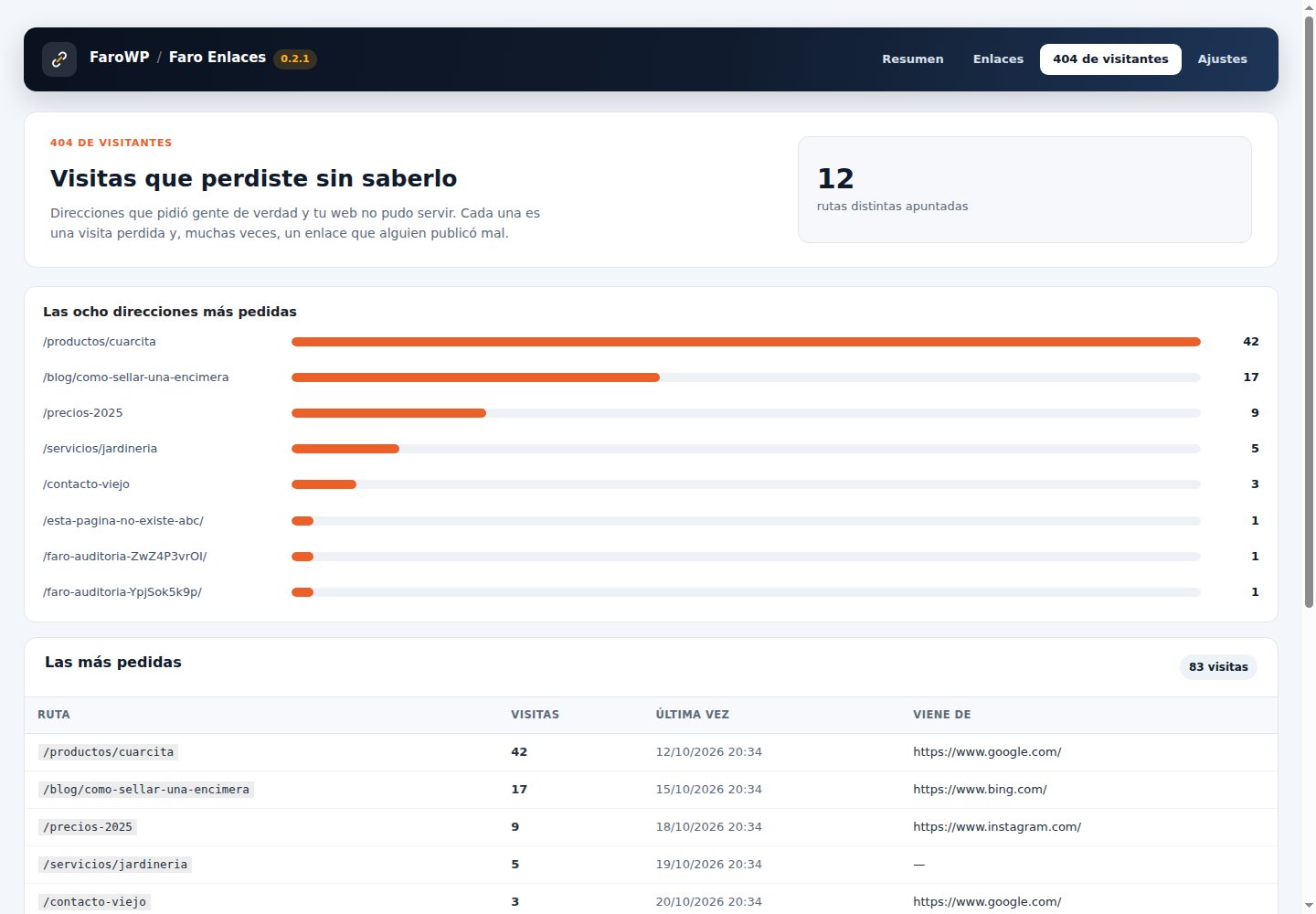Click the Visitas que perdiste sin saberlo heading
This screenshot has height=914, width=1316.
pyautogui.click(x=253, y=178)
